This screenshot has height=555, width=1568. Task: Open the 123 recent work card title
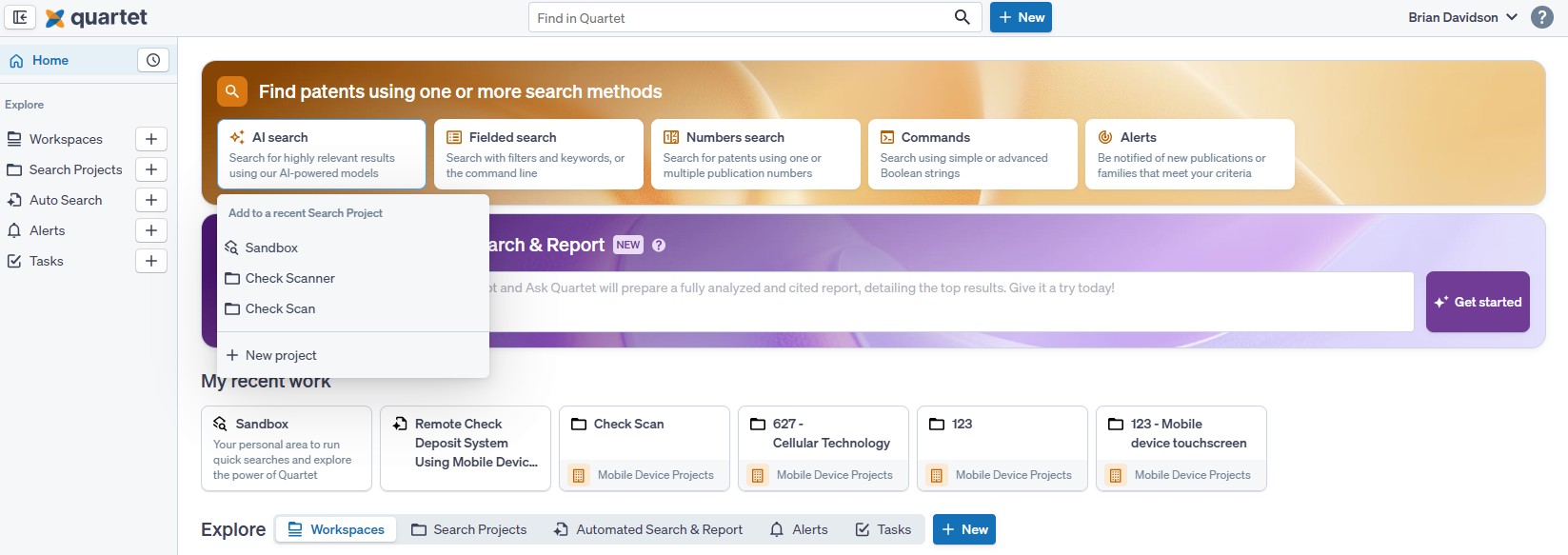click(962, 424)
